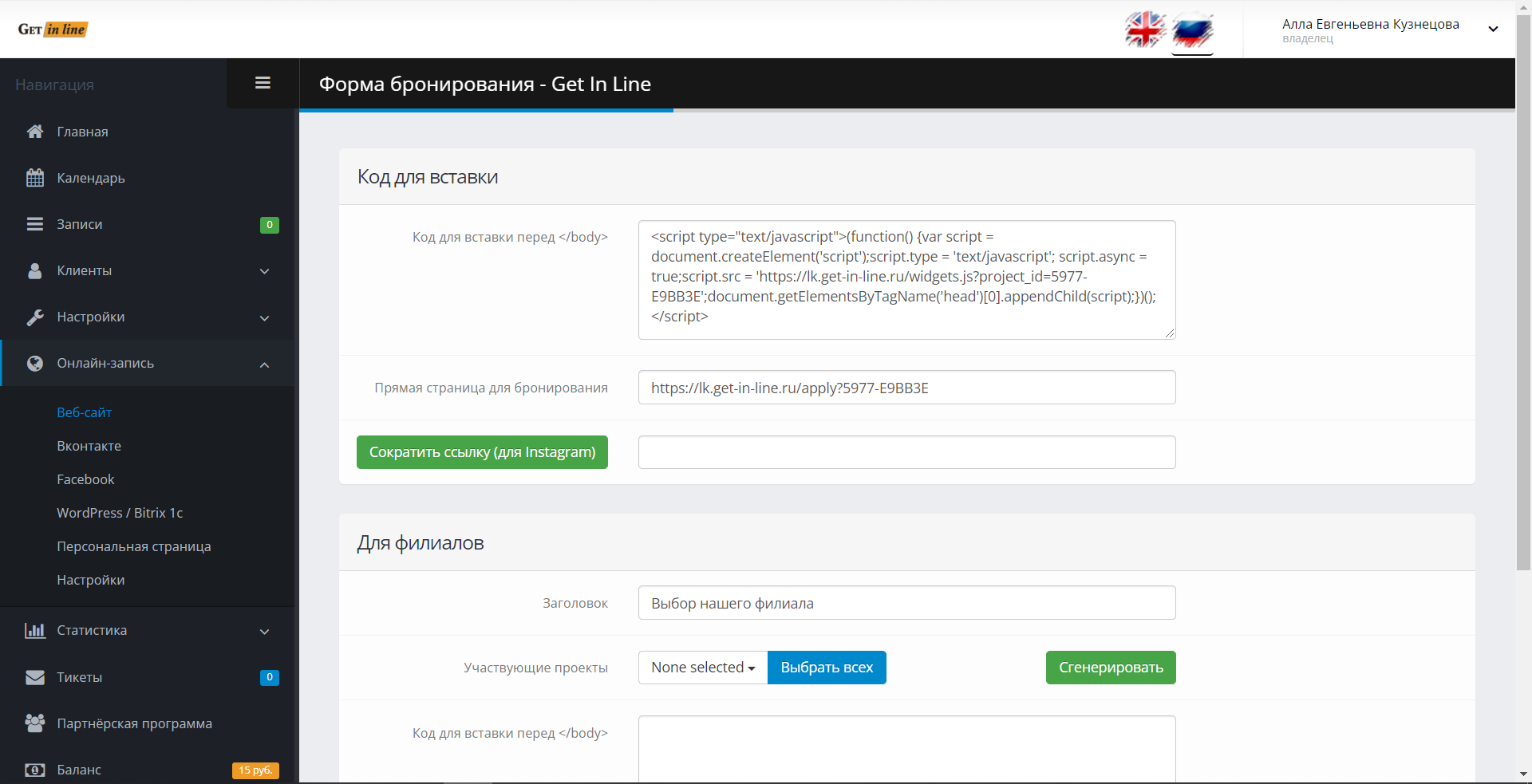Click the envelope icon beside Тикеты

click(35, 677)
